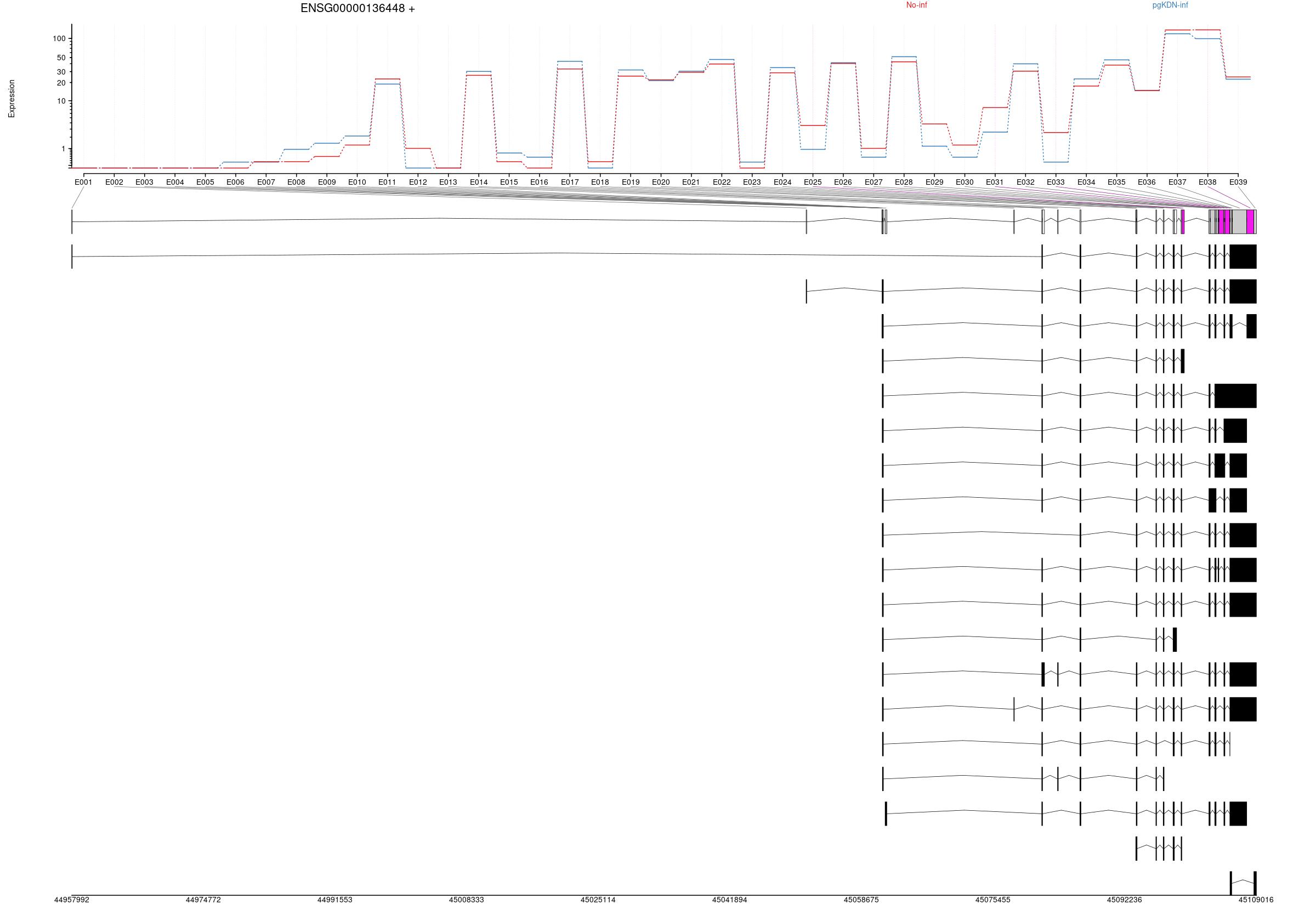
Task: Click exon label E013
Action: [448, 183]
